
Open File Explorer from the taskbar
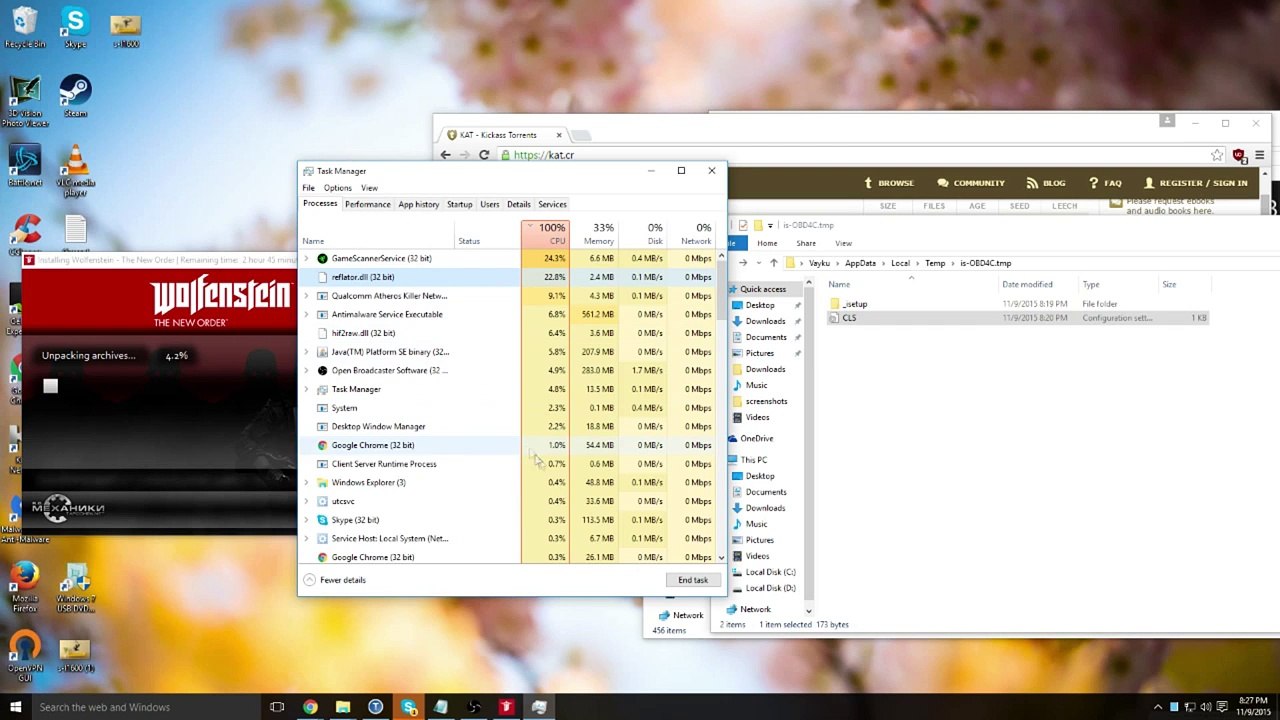pos(343,707)
